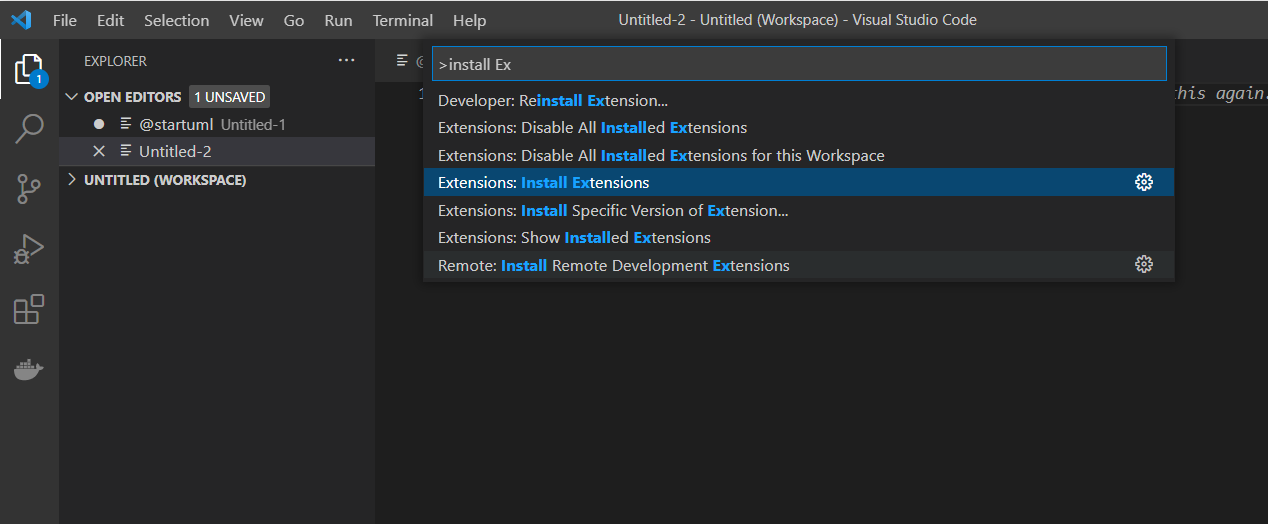This screenshot has width=1268, height=524.
Task: Configure keybinding gear for Install Extensions
Action: pos(1144,183)
